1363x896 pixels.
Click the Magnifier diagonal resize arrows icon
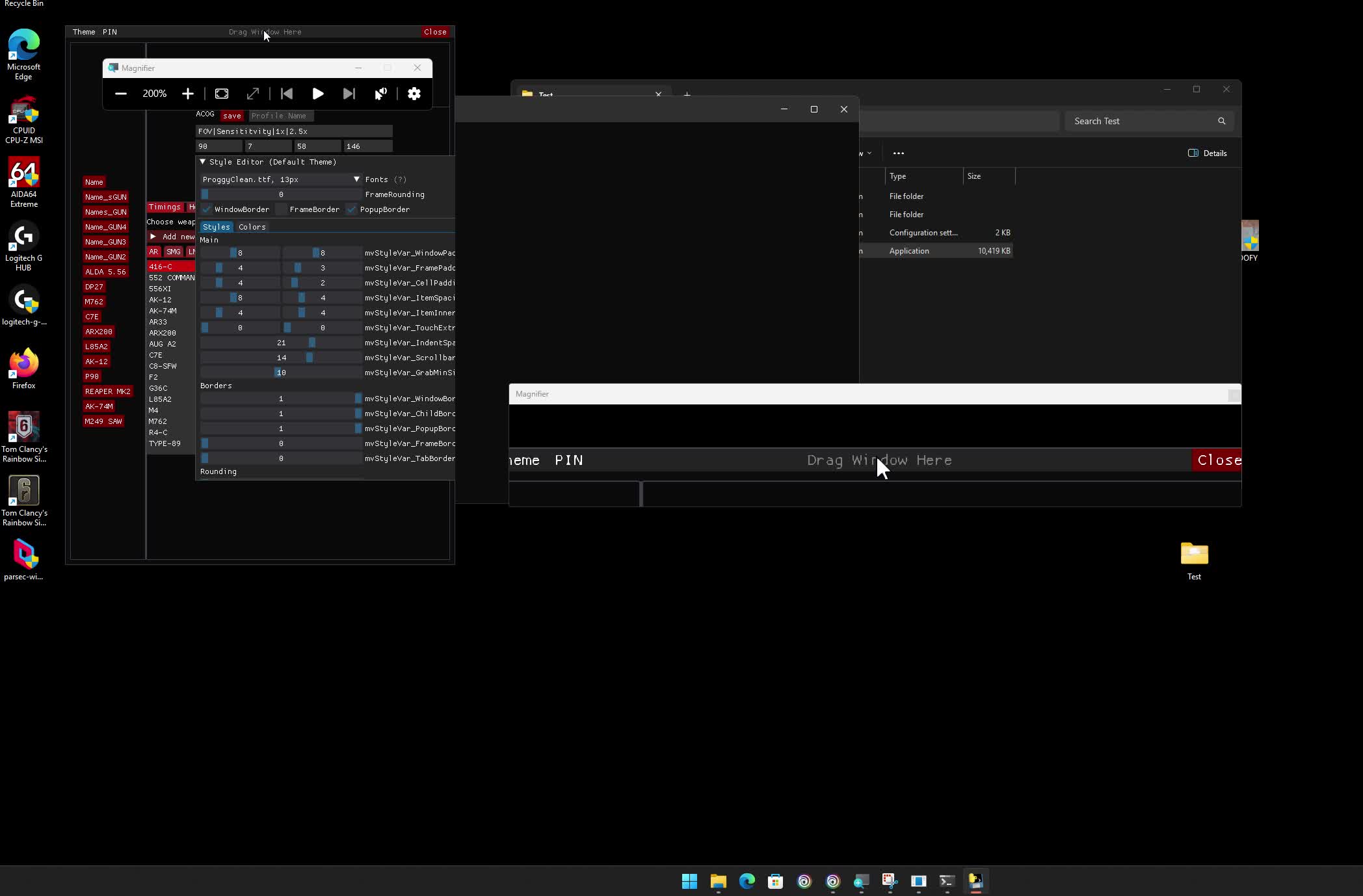tap(253, 94)
